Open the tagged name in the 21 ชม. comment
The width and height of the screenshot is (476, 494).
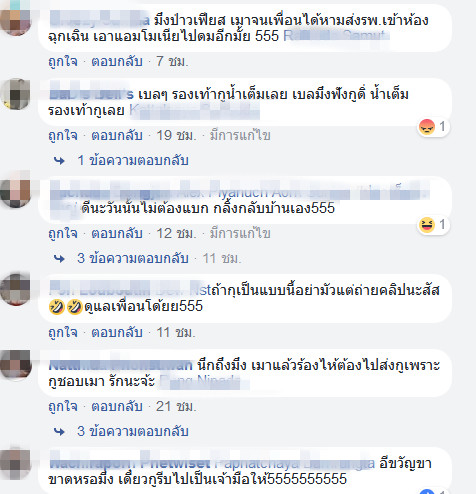click(x=200, y=381)
